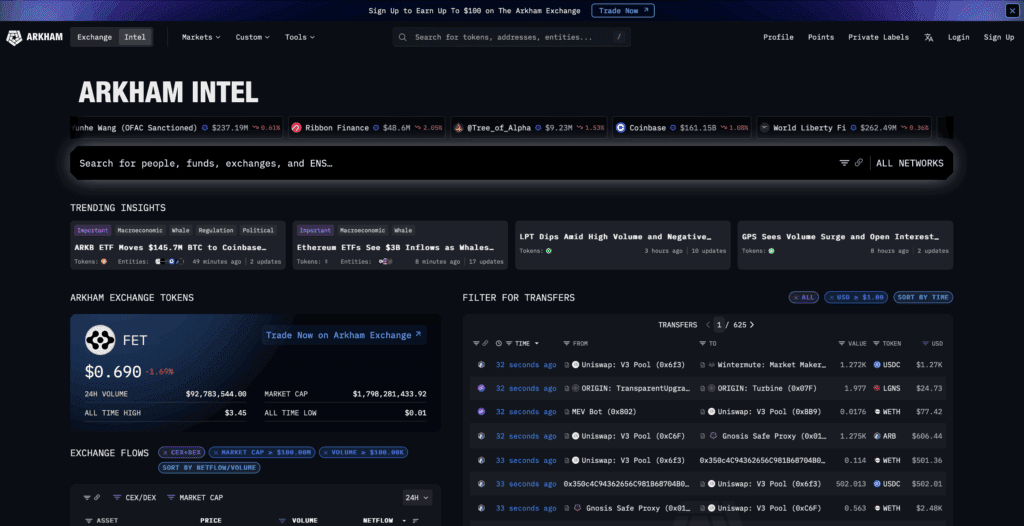Viewport: 1024px width, 526px height.
Task: Open the Wintermute: Market Maker address
Action: pyautogui.click(x=771, y=365)
